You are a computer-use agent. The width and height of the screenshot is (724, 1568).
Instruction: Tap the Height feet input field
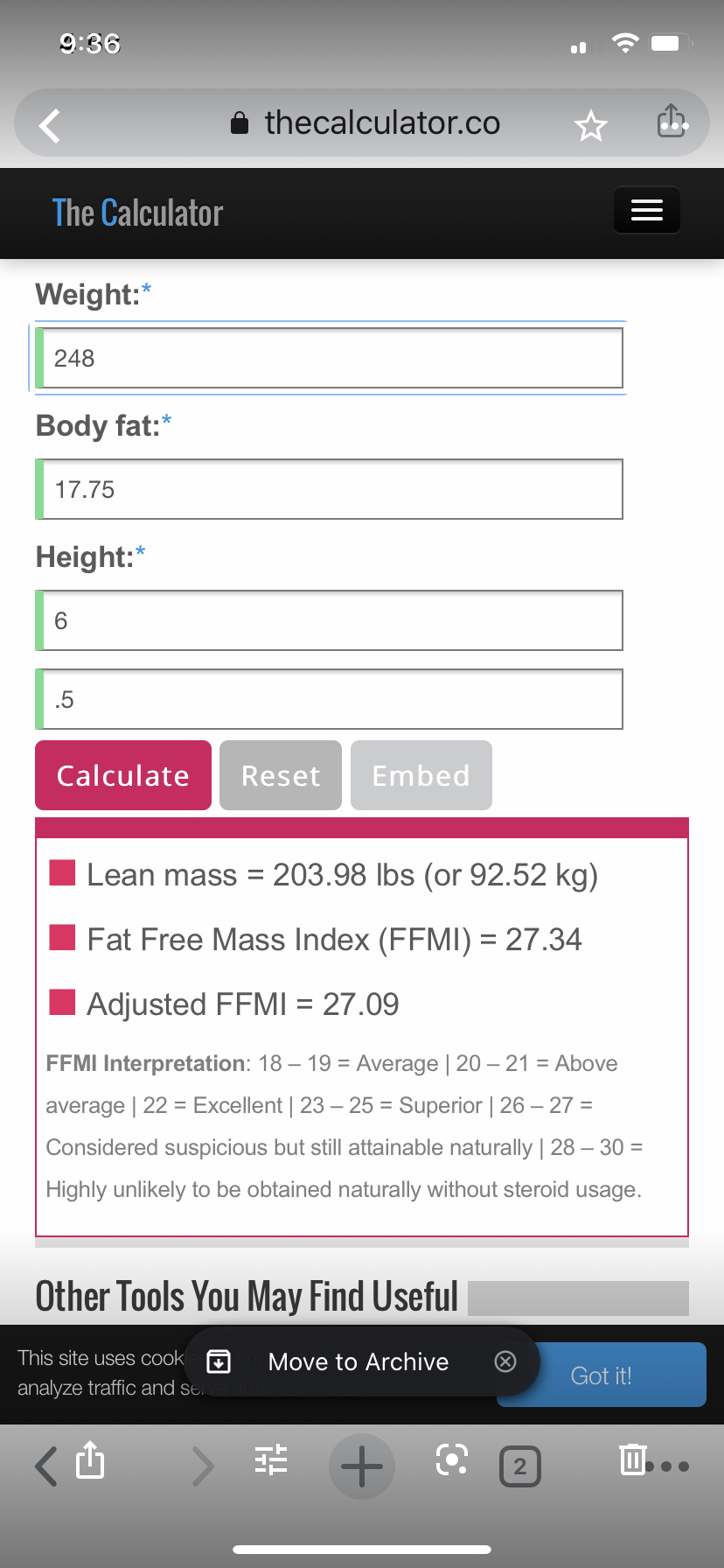331,620
